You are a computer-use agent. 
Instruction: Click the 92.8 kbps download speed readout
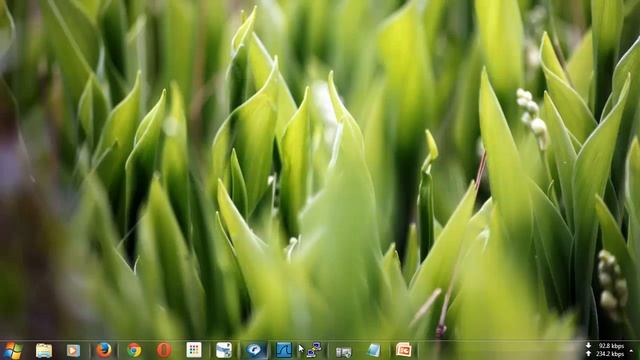click(611, 346)
